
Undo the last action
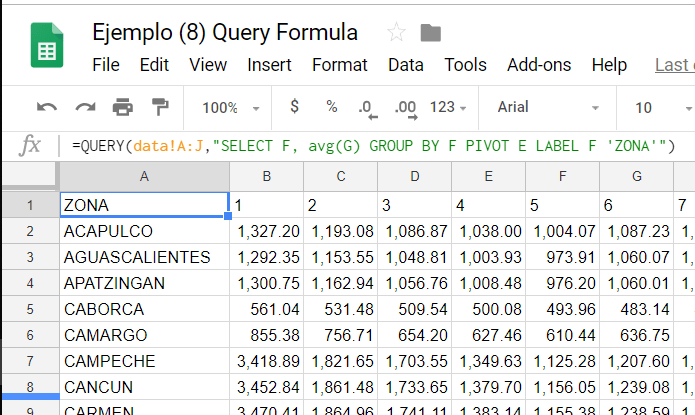(x=47, y=107)
